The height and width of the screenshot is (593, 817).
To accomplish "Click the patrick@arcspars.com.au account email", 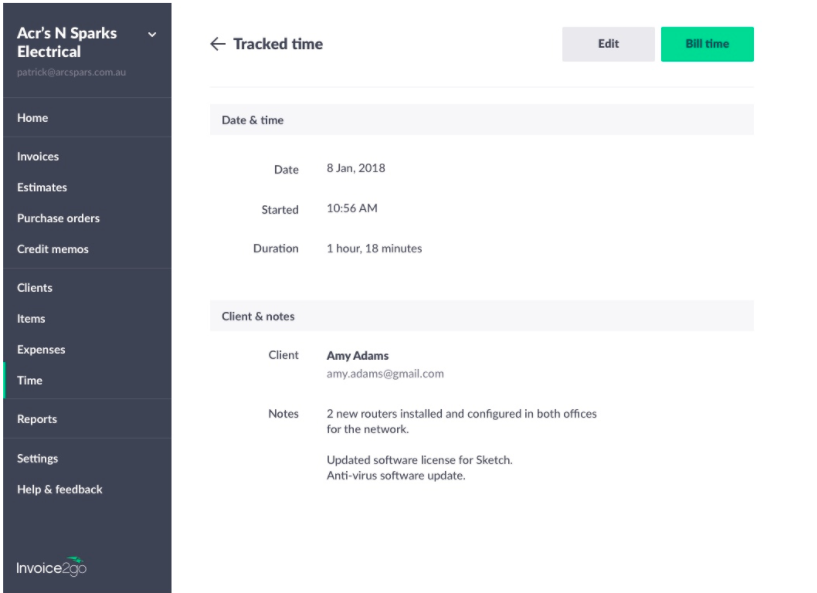I will (x=71, y=72).
